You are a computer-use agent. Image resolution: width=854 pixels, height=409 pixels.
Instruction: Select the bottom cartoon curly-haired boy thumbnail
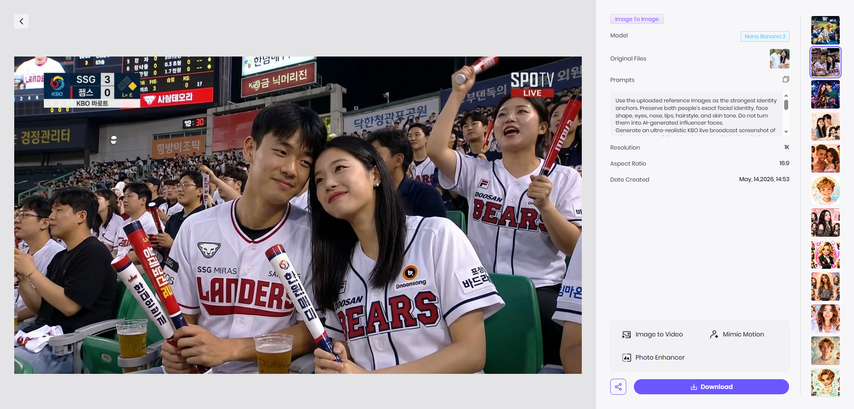click(x=825, y=382)
